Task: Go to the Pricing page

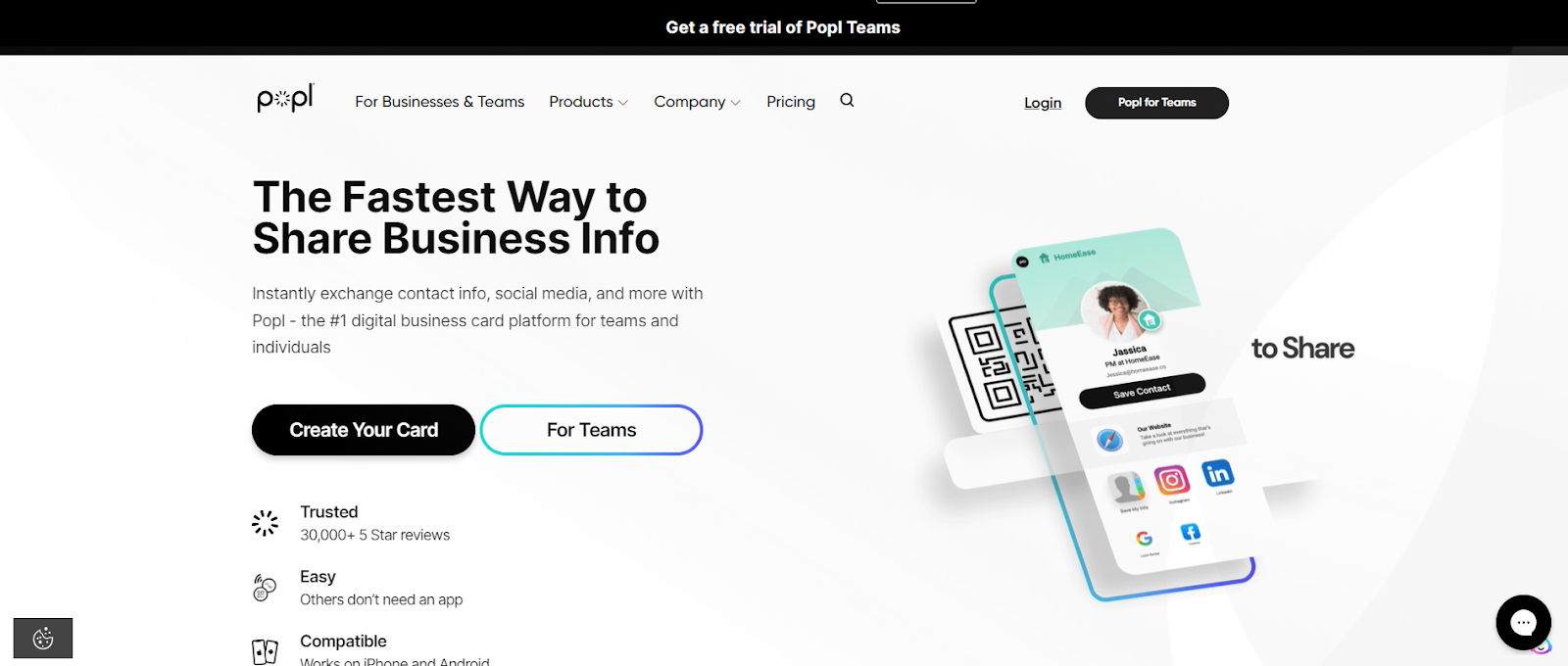Action: click(x=791, y=102)
